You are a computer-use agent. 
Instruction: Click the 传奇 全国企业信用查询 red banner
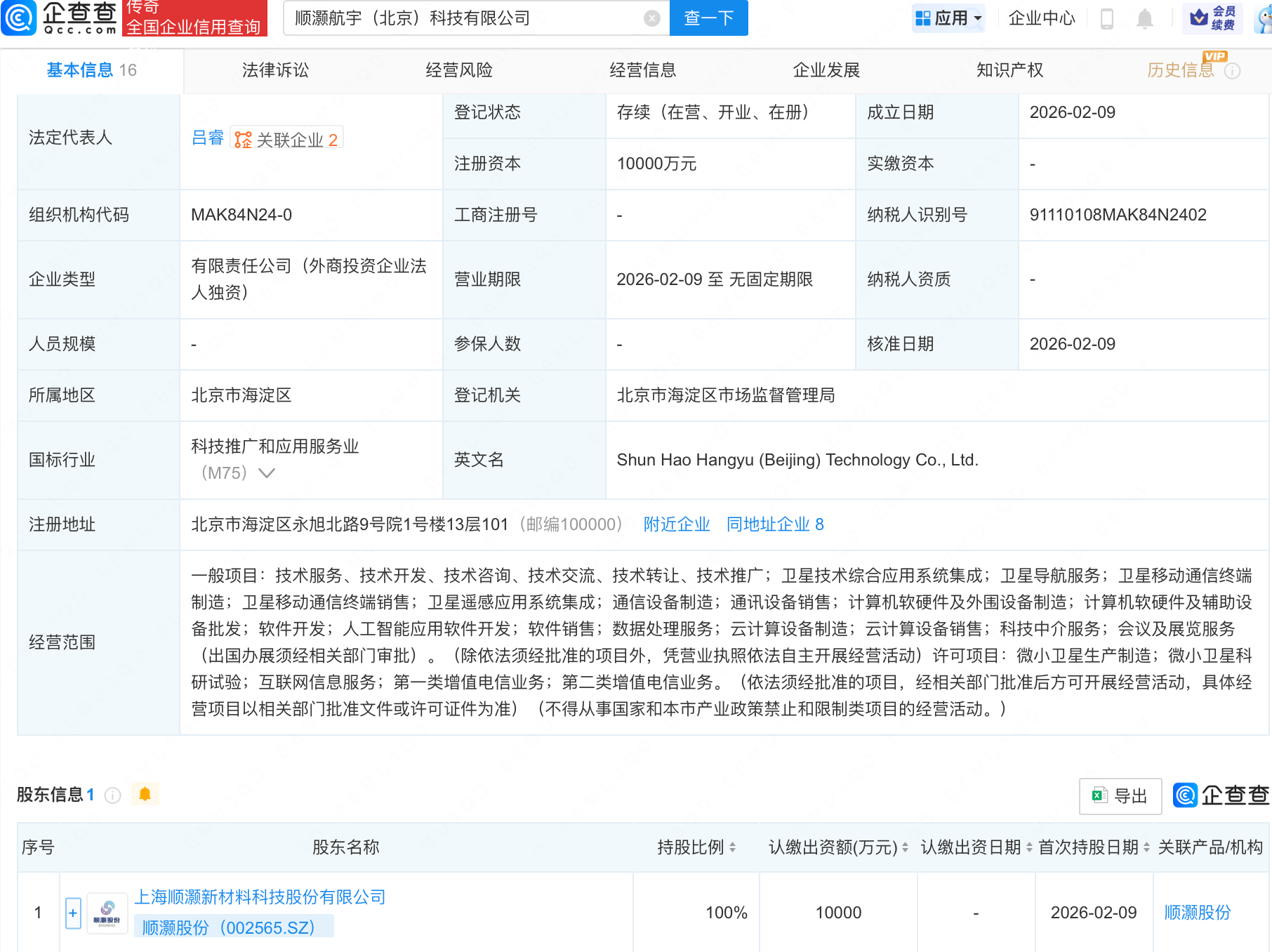(x=194, y=18)
